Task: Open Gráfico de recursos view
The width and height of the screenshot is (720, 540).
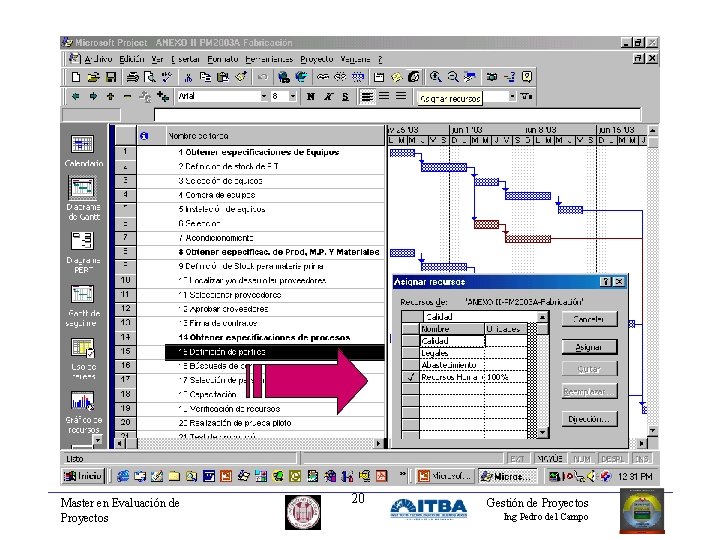Action: click(83, 412)
